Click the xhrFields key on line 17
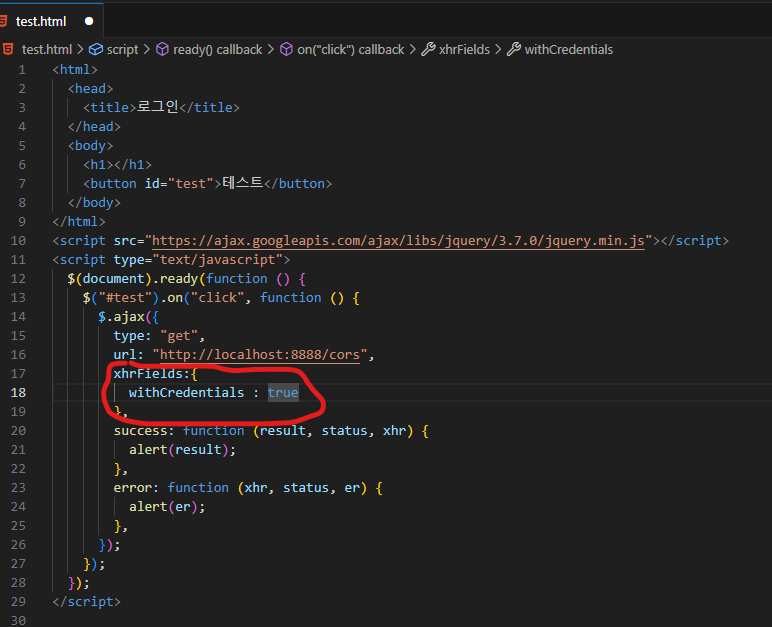Screen dimensions: 772x627 (148, 374)
